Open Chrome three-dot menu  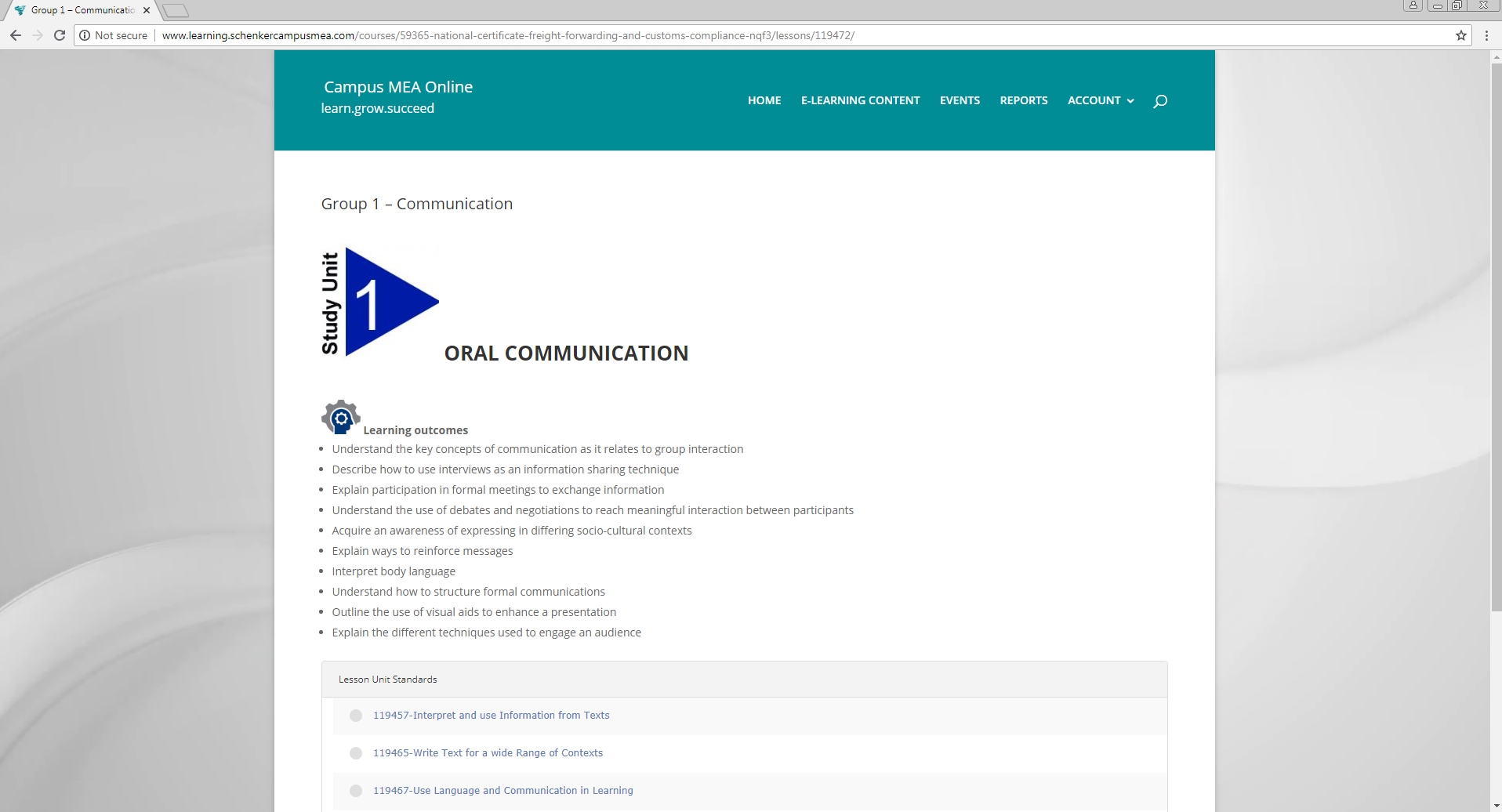pos(1486,35)
